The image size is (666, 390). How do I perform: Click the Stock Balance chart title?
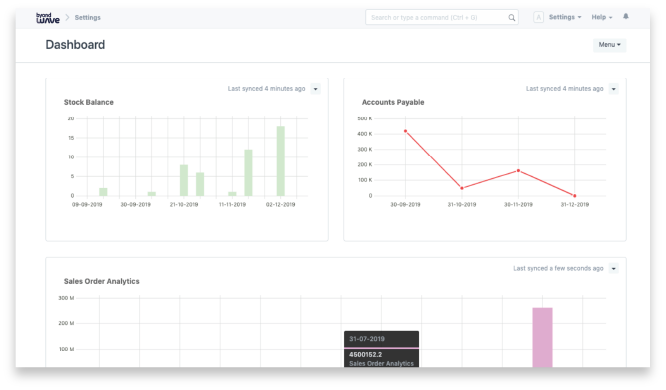click(x=89, y=102)
